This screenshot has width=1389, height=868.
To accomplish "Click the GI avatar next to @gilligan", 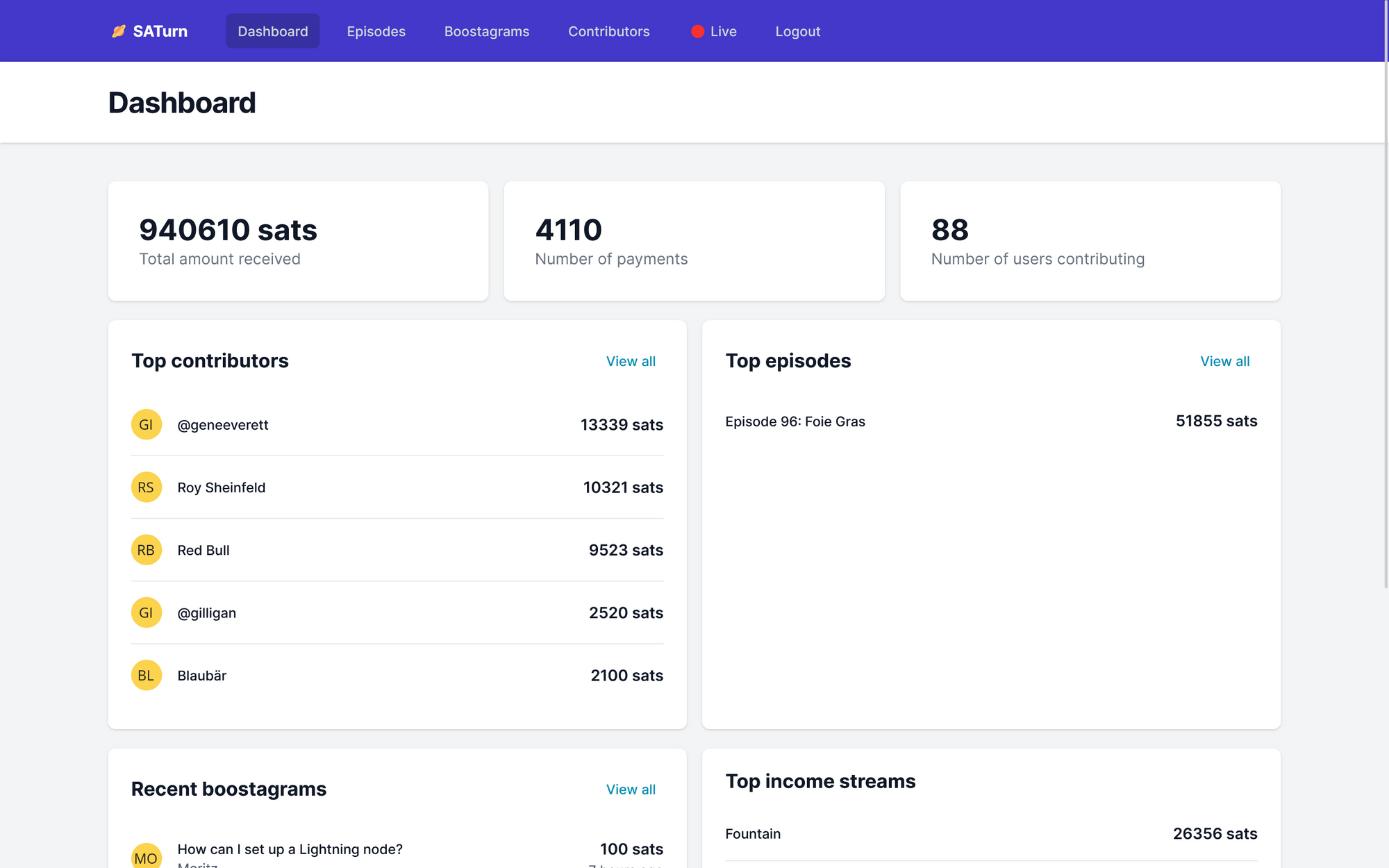I will pos(147,612).
